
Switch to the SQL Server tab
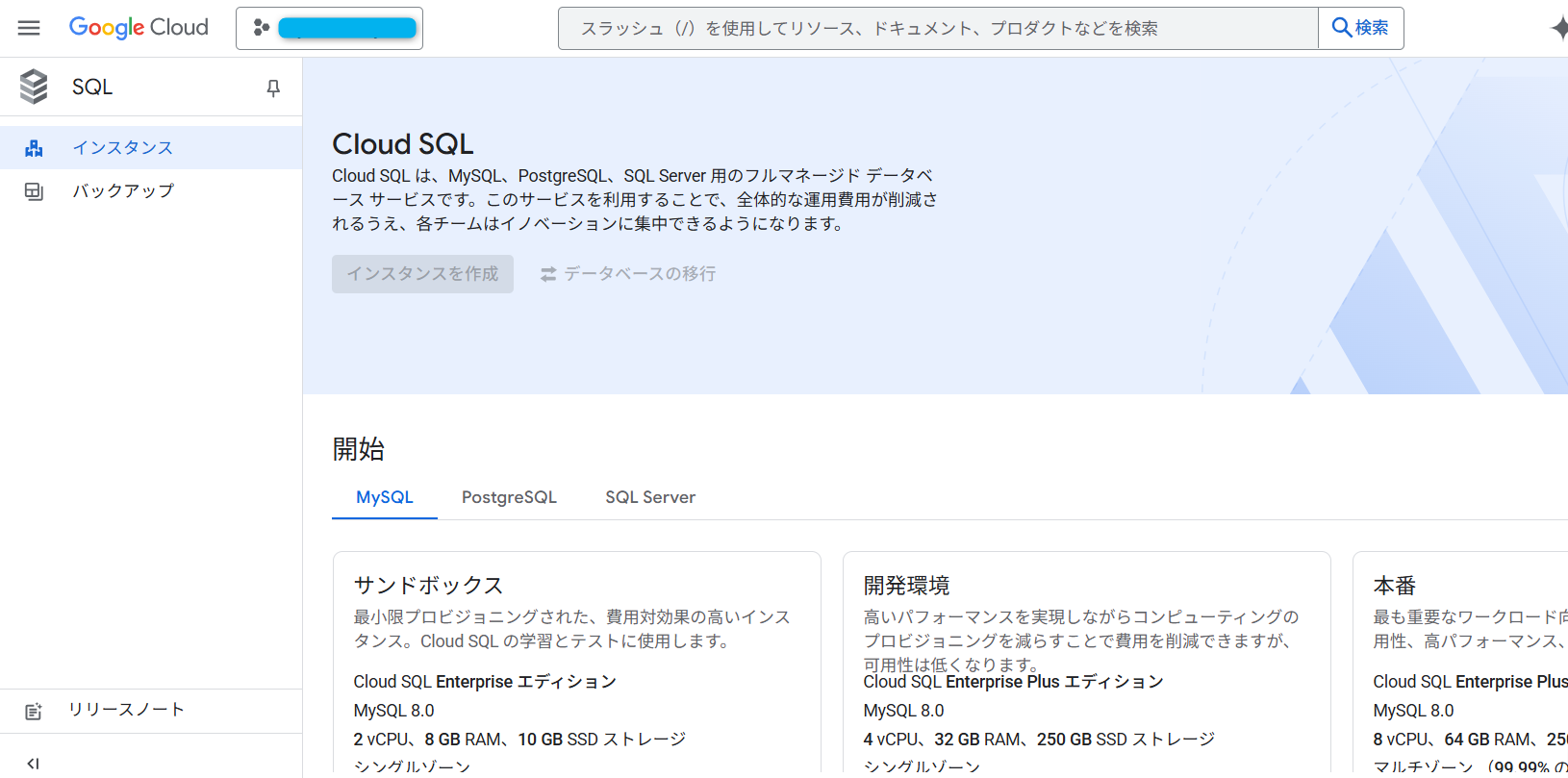[x=650, y=497]
